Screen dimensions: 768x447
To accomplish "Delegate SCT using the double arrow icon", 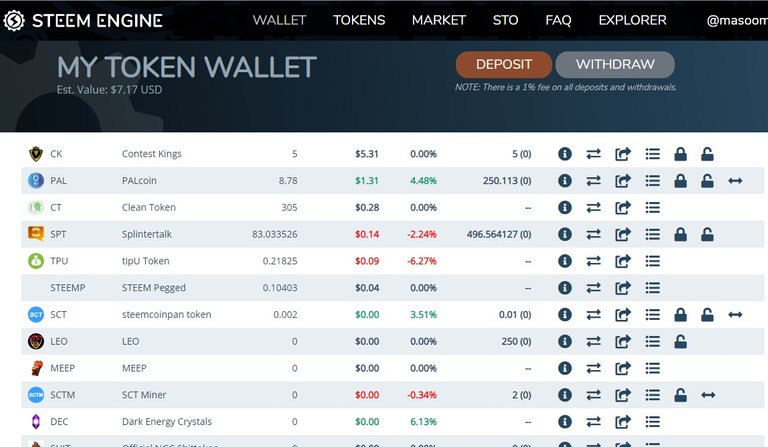I will tap(735, 315).
